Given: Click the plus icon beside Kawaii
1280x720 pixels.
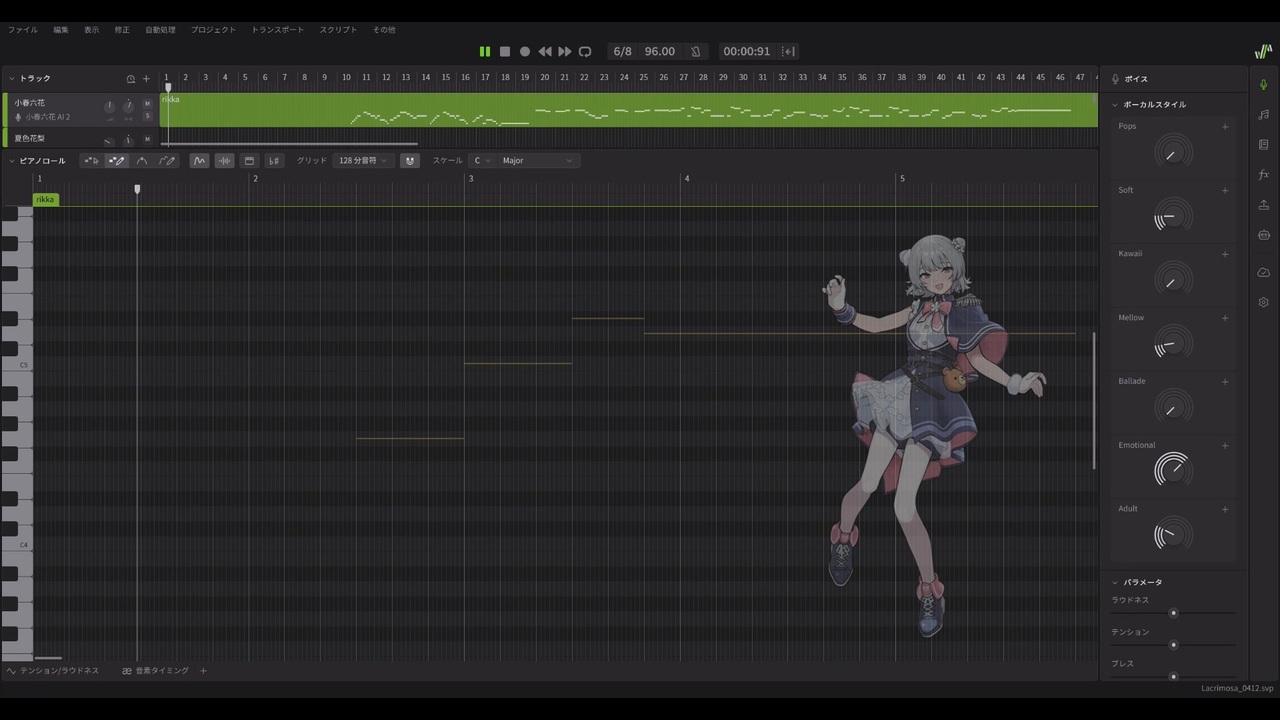Looking at the screenshot, I should click(1225, 254).
